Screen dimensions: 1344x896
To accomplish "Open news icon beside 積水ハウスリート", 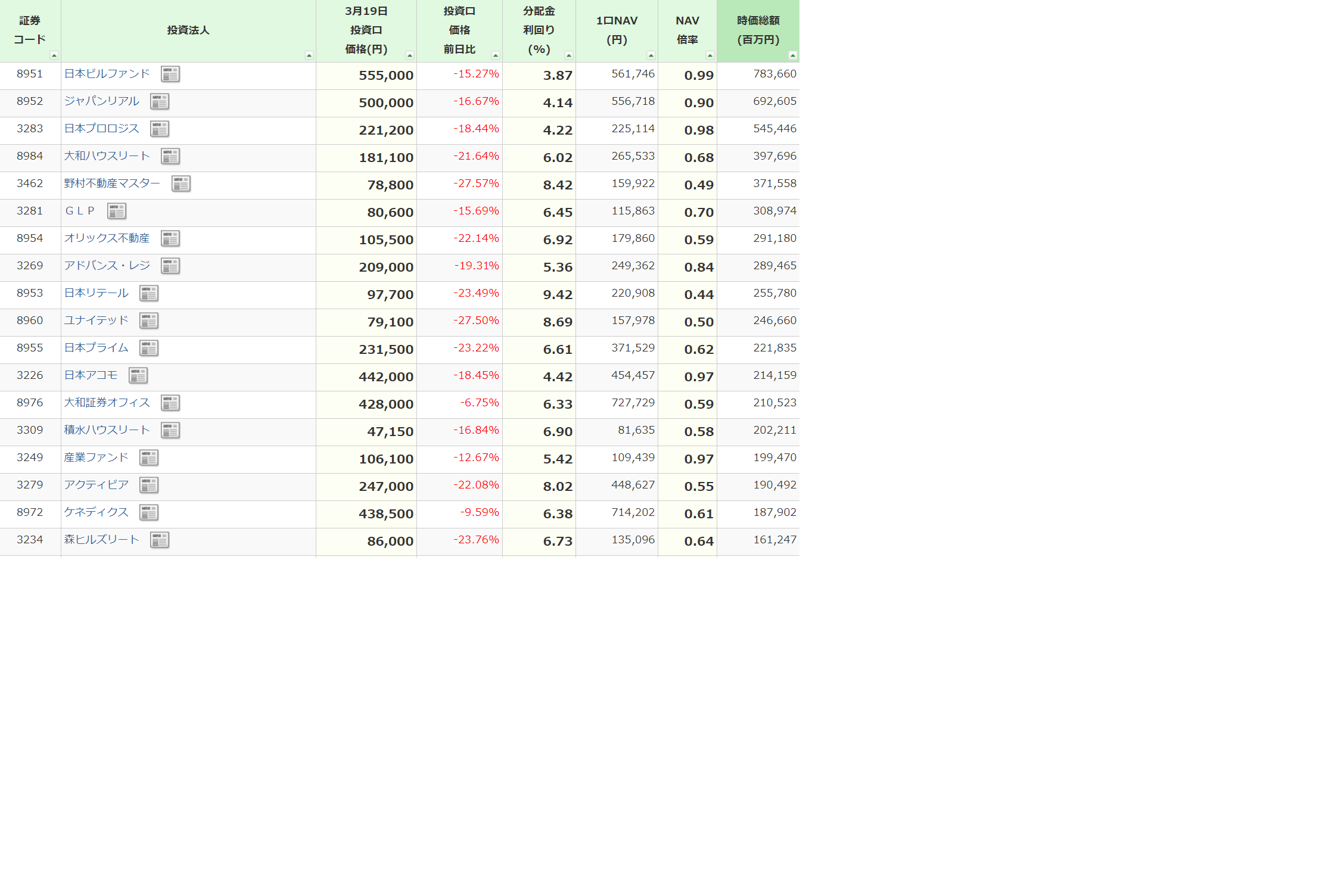I will pyautogui.click(x=170, y=431).
